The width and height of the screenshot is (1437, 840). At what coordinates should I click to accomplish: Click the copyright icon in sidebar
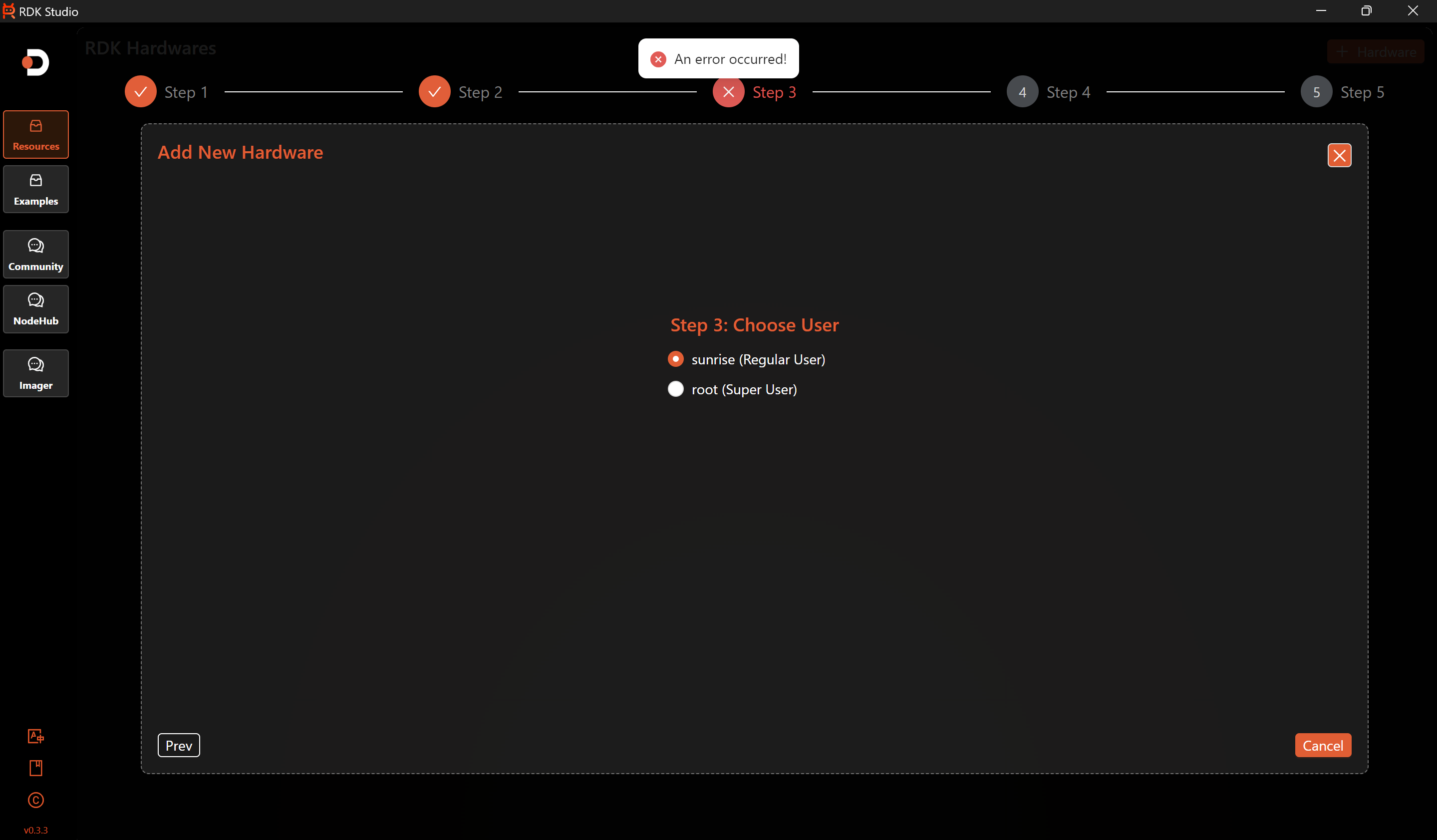coord(36,800)
